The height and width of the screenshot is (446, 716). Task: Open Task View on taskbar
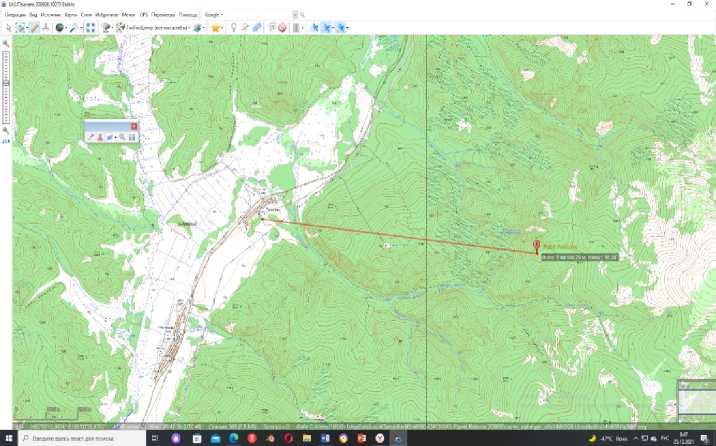[x=155, y=438]
